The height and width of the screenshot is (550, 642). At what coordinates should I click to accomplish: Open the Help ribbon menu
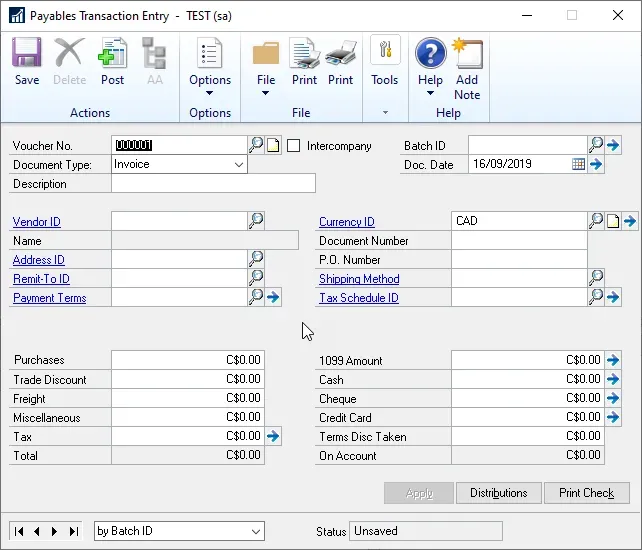(430, 68)
